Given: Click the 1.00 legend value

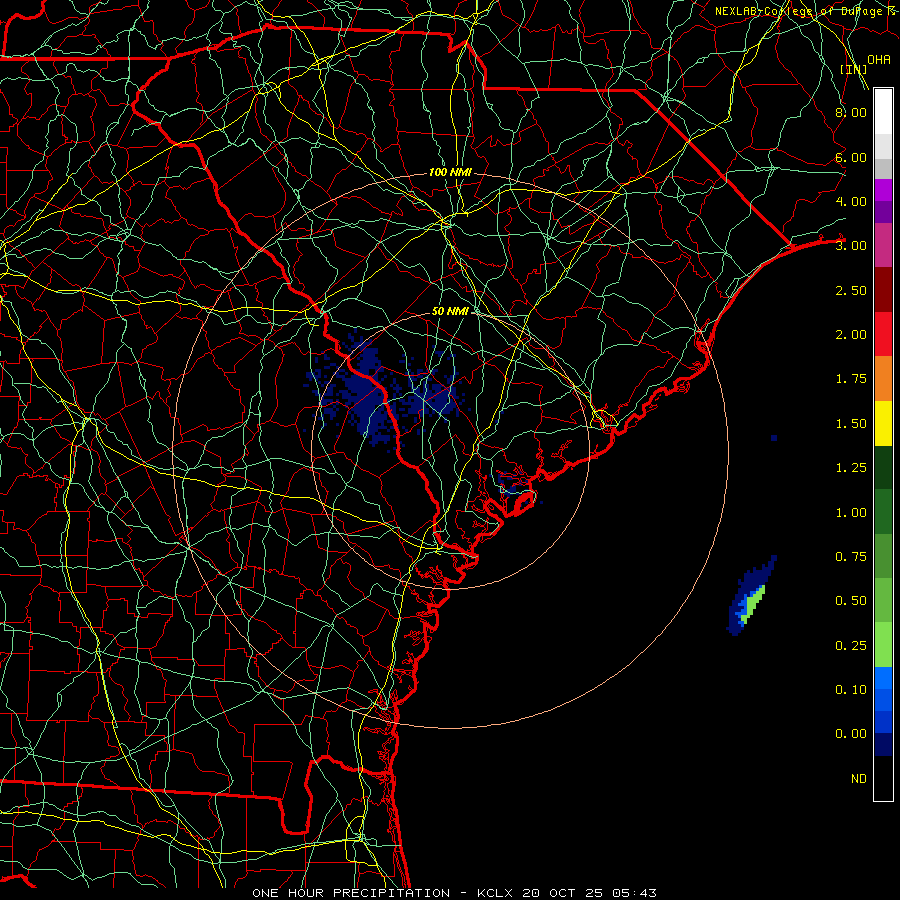Looking at the screenshot, I should coord(851,513).
